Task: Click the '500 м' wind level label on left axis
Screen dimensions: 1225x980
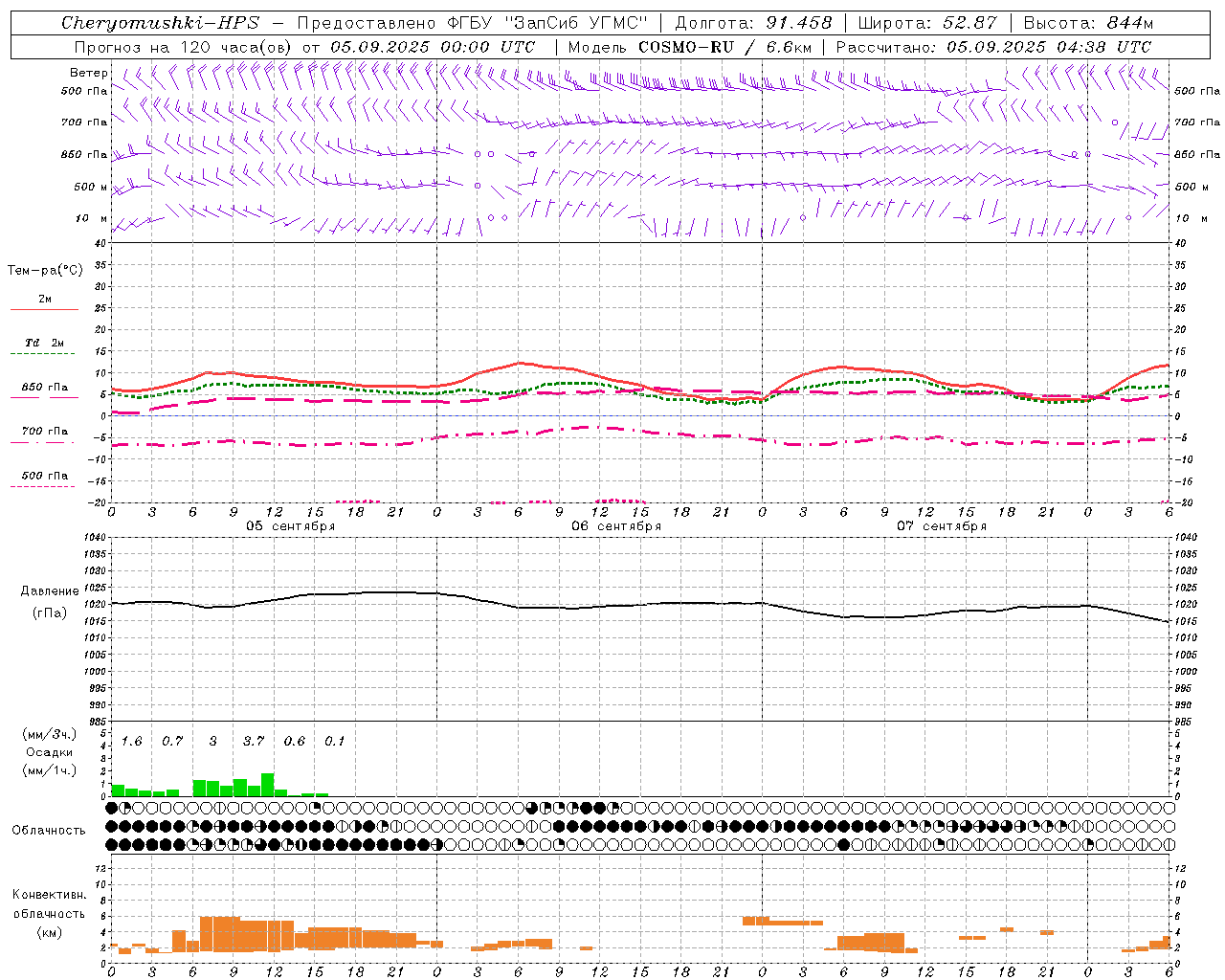Action: 91,187
